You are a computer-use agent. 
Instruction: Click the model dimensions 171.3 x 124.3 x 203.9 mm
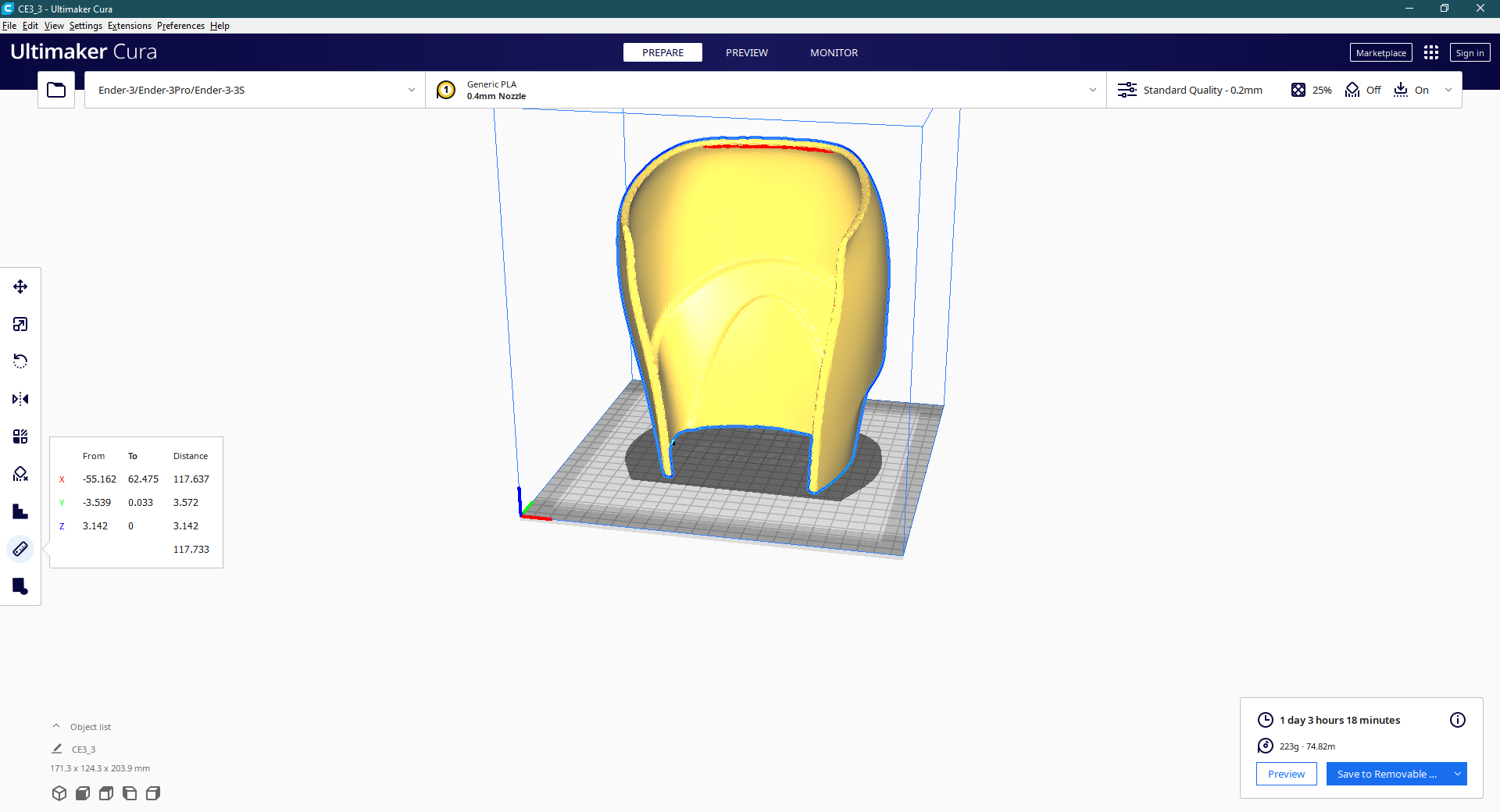pos(100,768)
